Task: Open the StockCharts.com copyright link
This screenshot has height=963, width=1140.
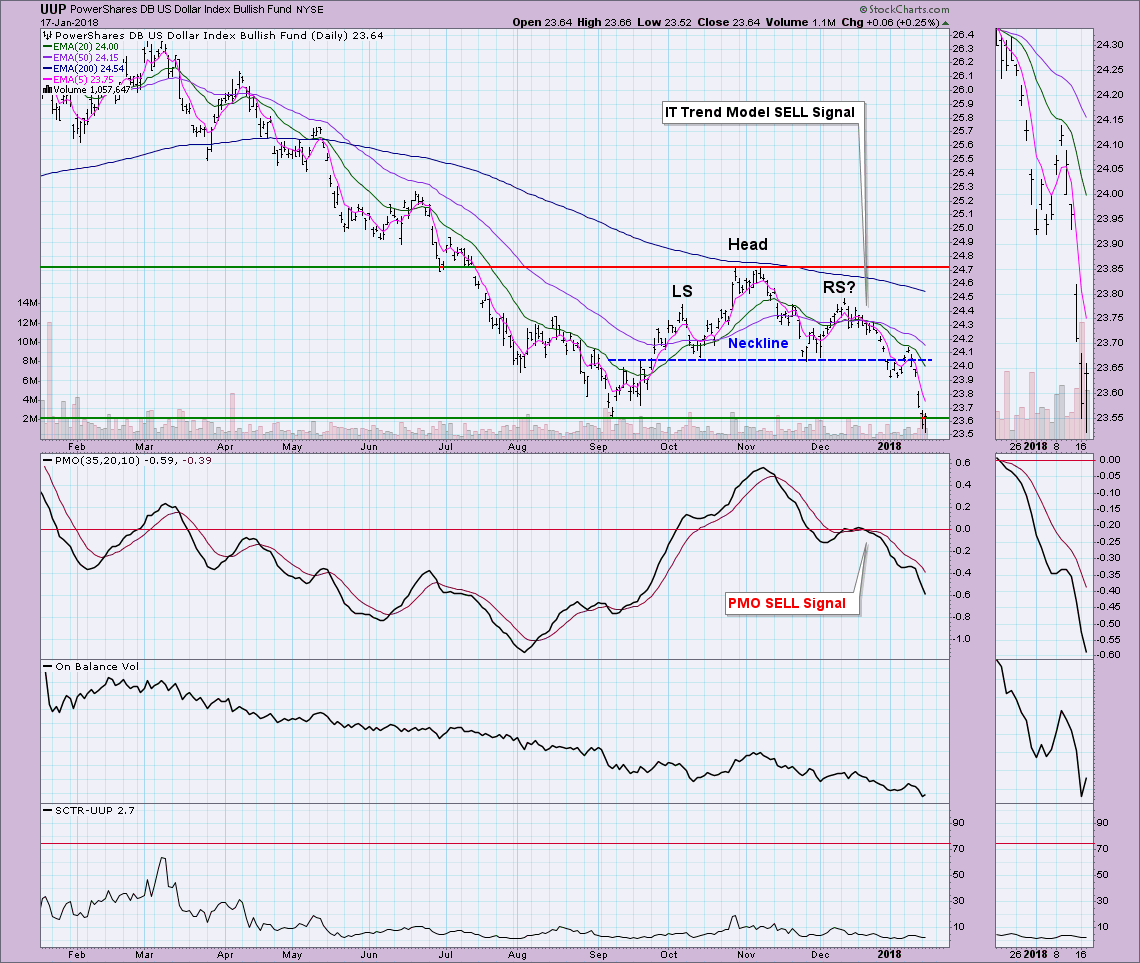Action: pos(904,9)
